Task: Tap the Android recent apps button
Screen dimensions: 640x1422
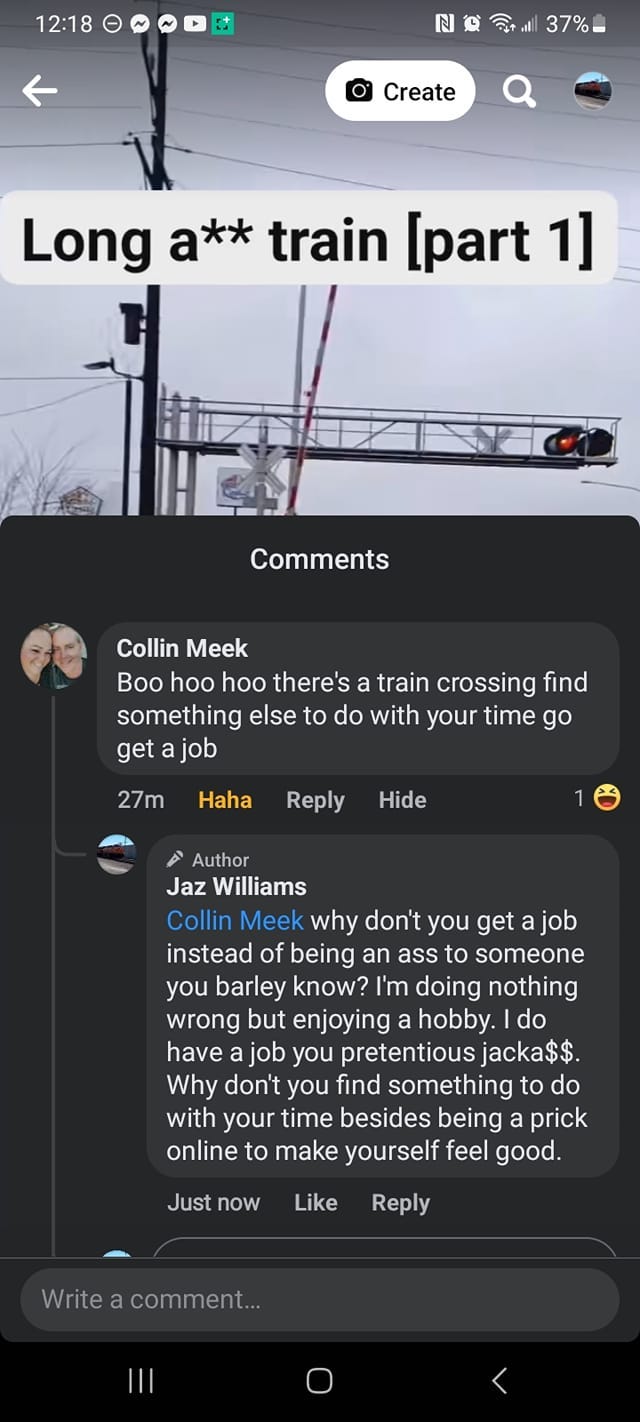Action: click(x=141, y=1381)
